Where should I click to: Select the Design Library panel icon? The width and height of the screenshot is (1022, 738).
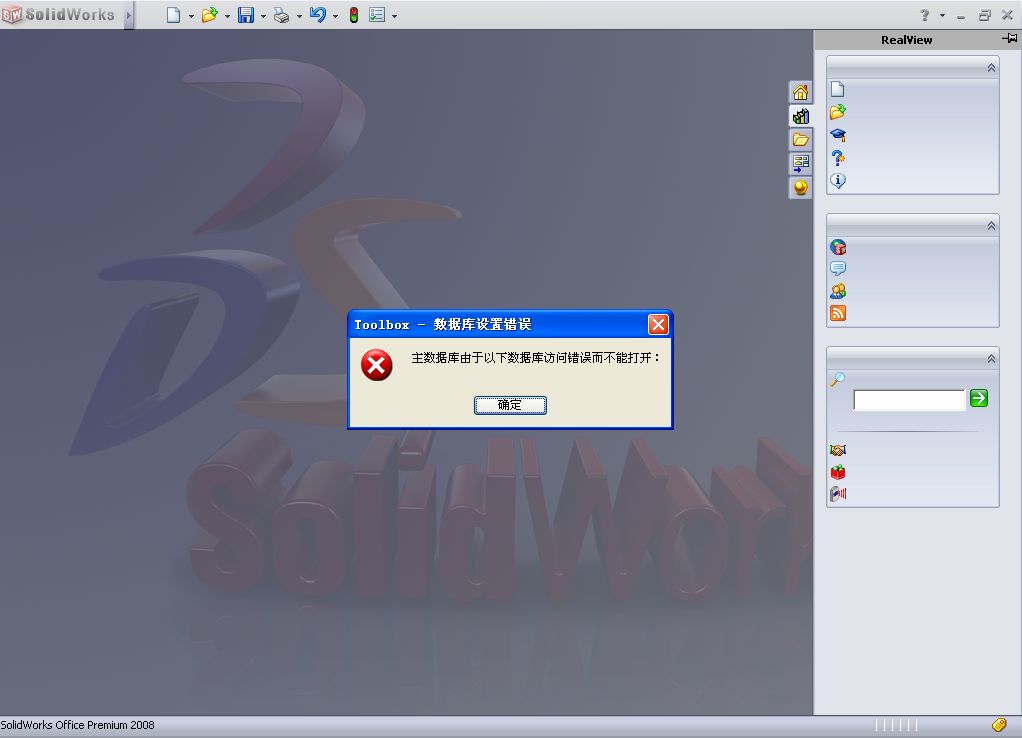tap(800, 116)
